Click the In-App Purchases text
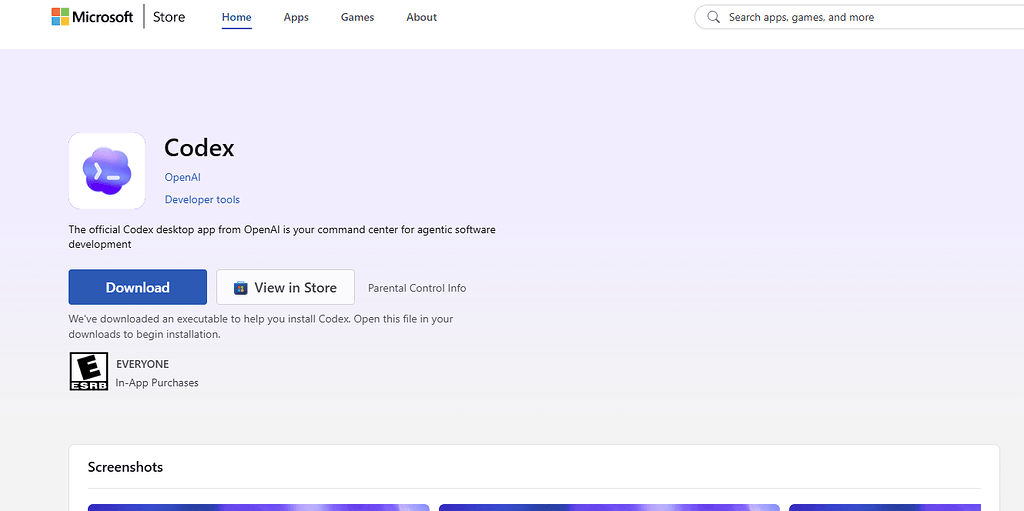 coord(157,383)
